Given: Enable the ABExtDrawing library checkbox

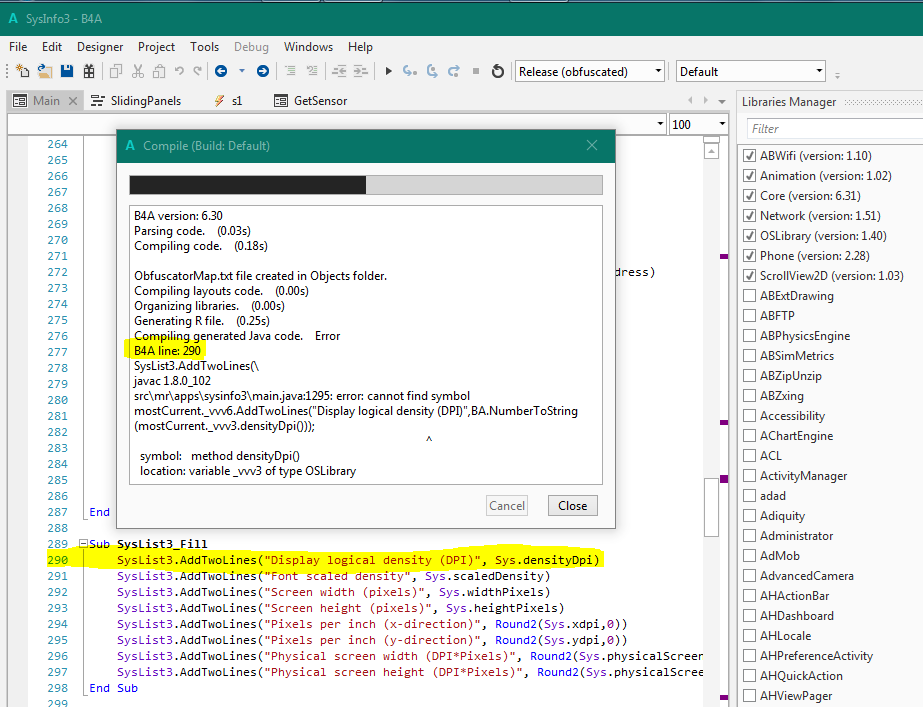Looking at the screenshot, I should pyautogui.click(x=749, y=296).
